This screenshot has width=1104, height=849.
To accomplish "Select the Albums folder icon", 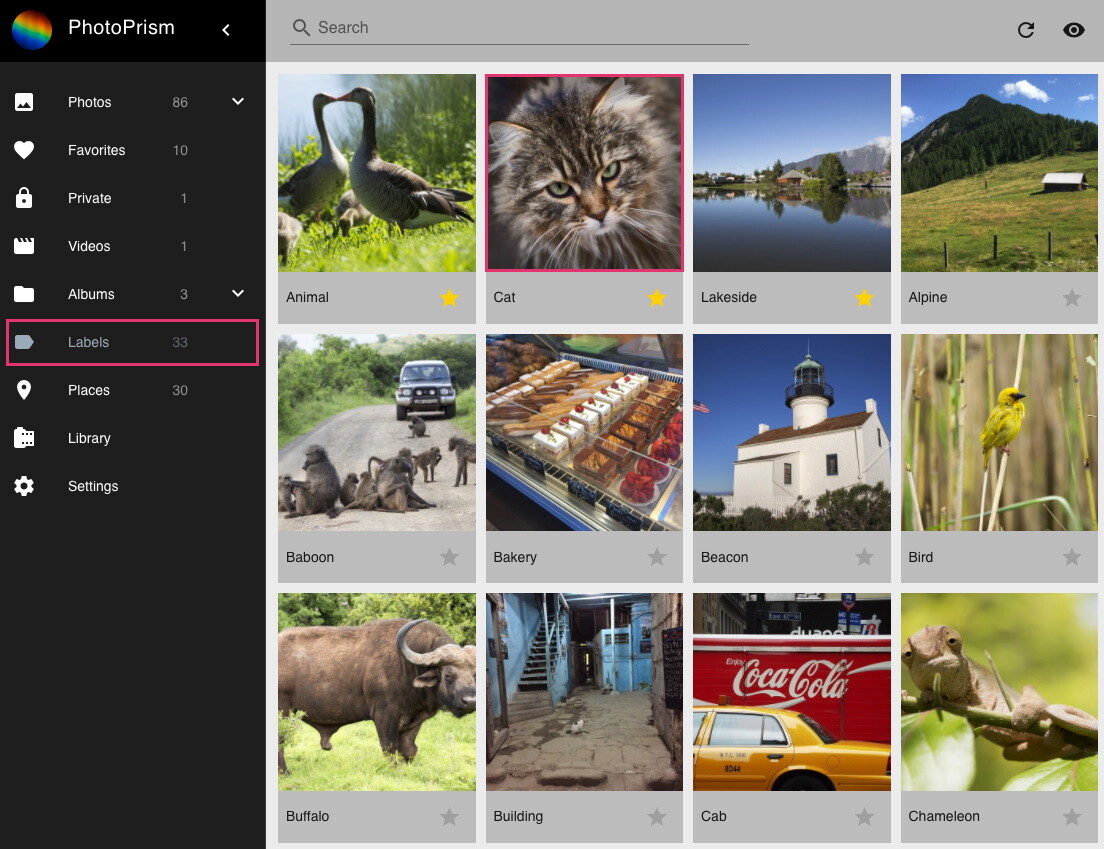I will (x=24, y=294).
